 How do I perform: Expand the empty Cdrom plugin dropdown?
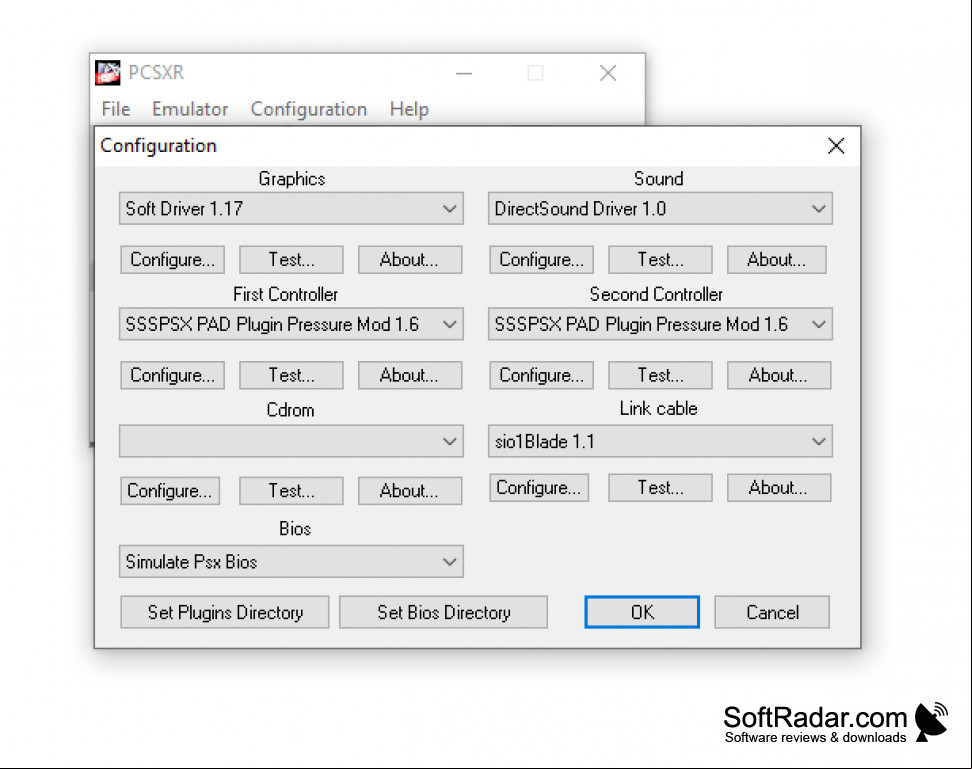pyautogui.click(x=291, y=441)
